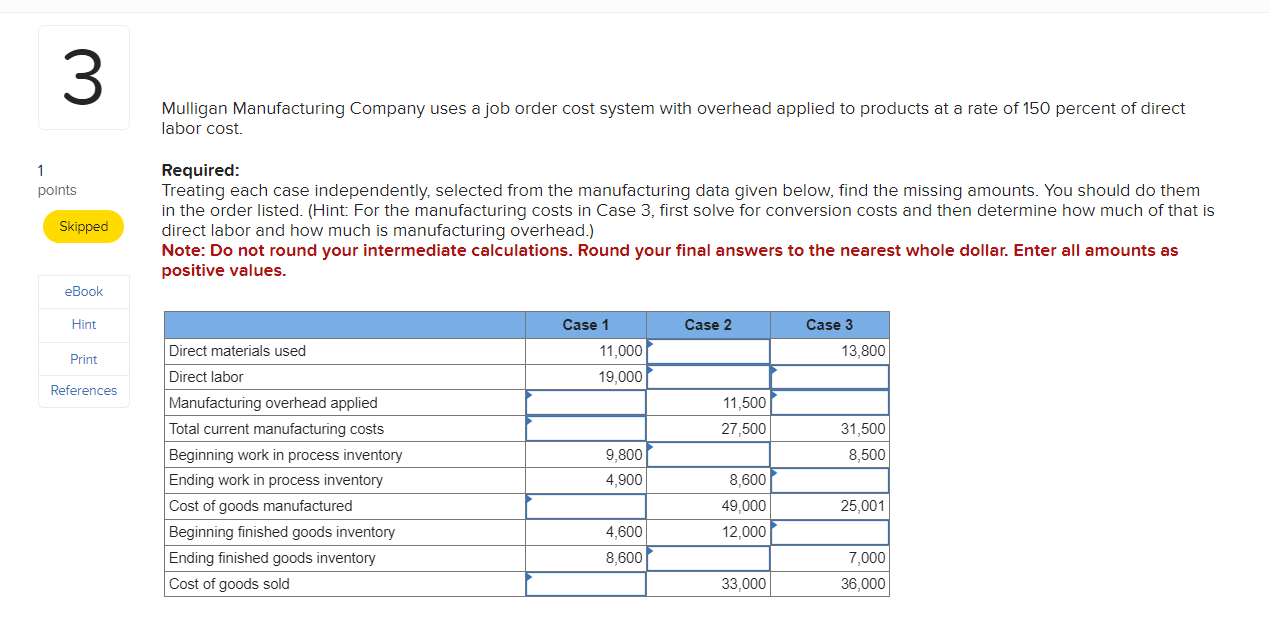Image resolution: width=1270 pixels, height=638 pixels.
Task: Click Beginning work in process inventory label
Action: click(x=286, y=455)
